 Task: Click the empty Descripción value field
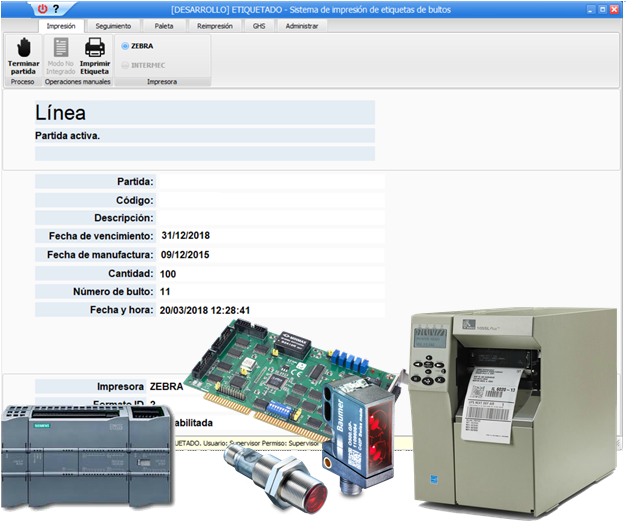(x=272, y=218)
